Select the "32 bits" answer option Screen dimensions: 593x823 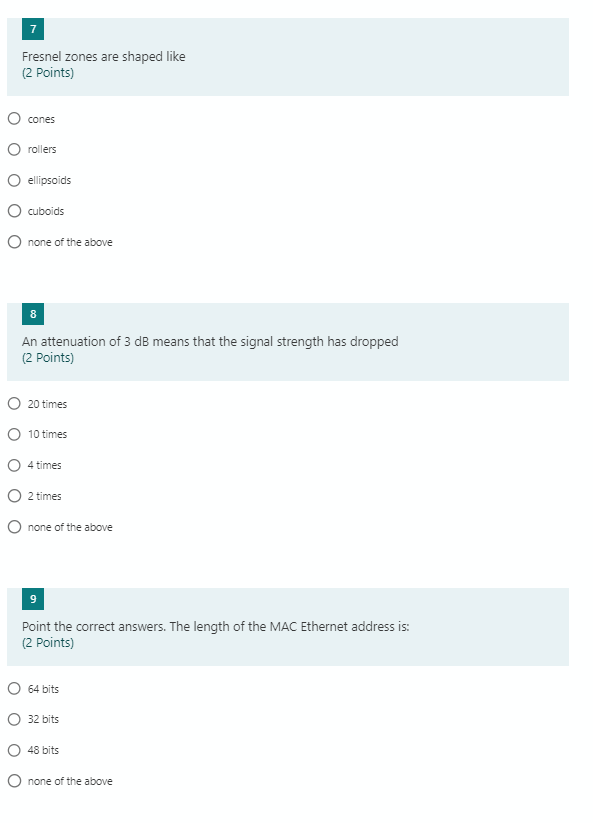click(13, 719)
